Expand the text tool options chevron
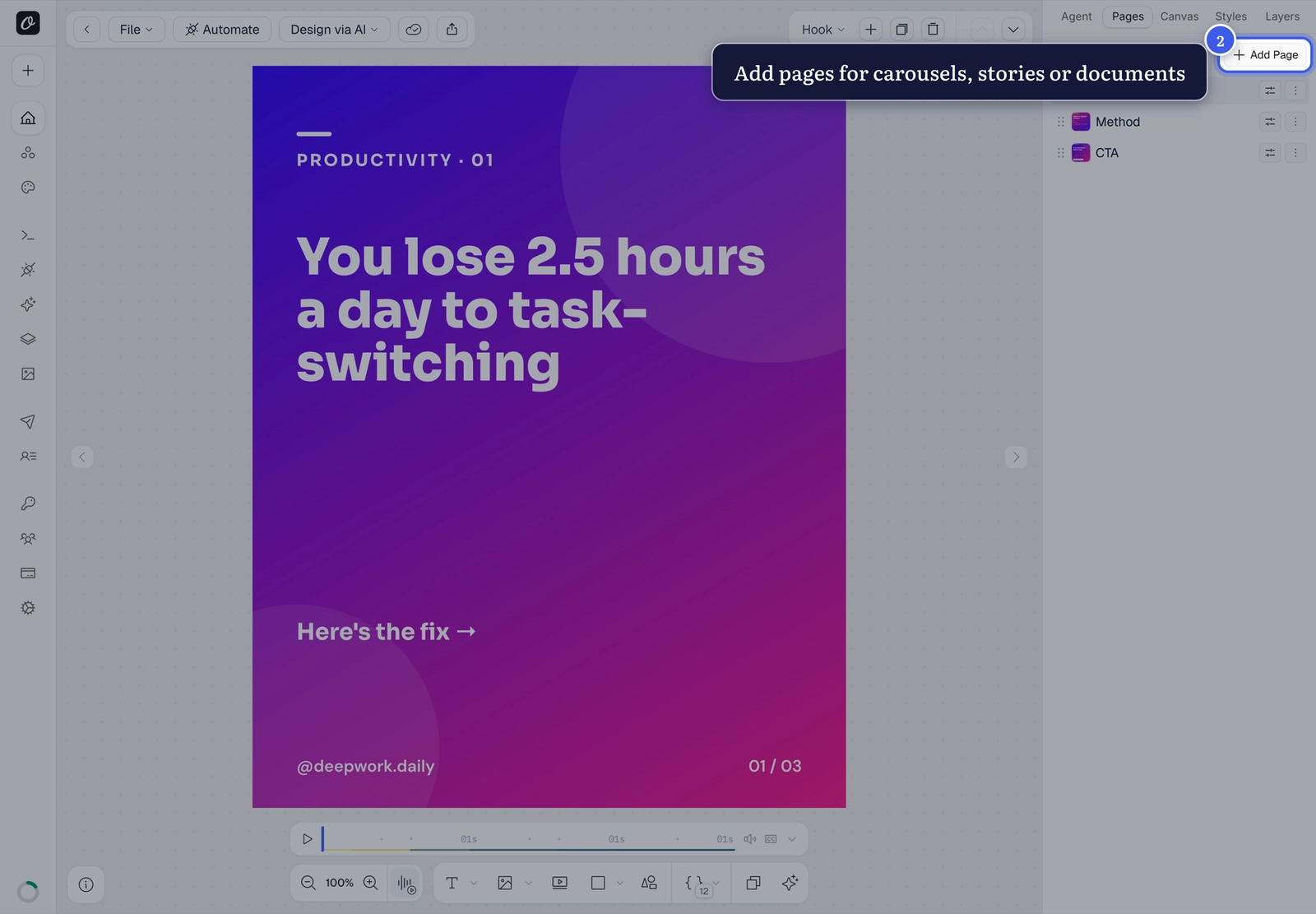Screen dimensions: 1316x914 point(474,884)
